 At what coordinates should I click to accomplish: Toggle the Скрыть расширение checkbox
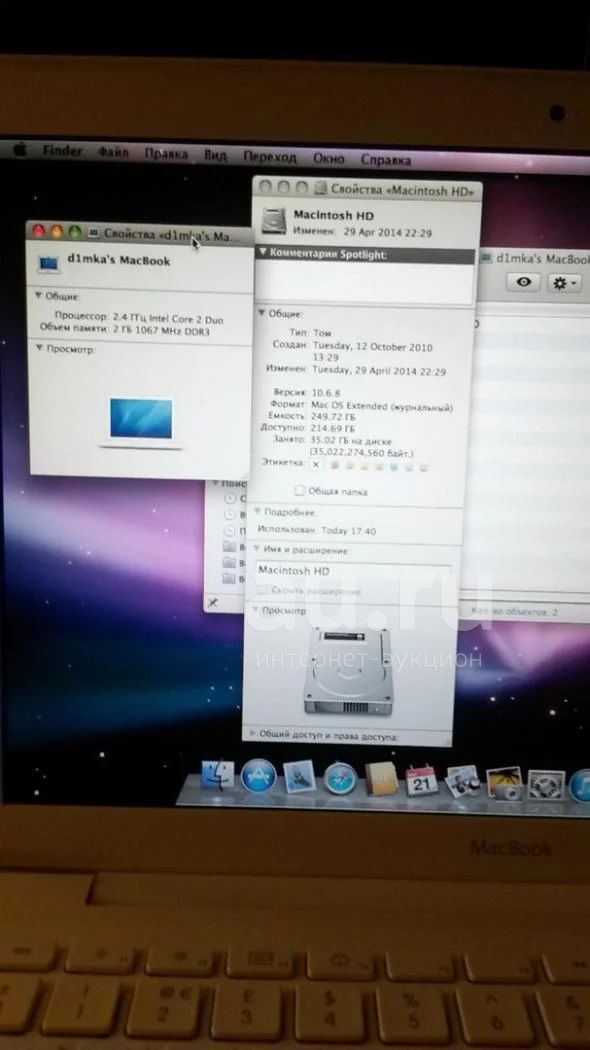[x=263, y=591]
